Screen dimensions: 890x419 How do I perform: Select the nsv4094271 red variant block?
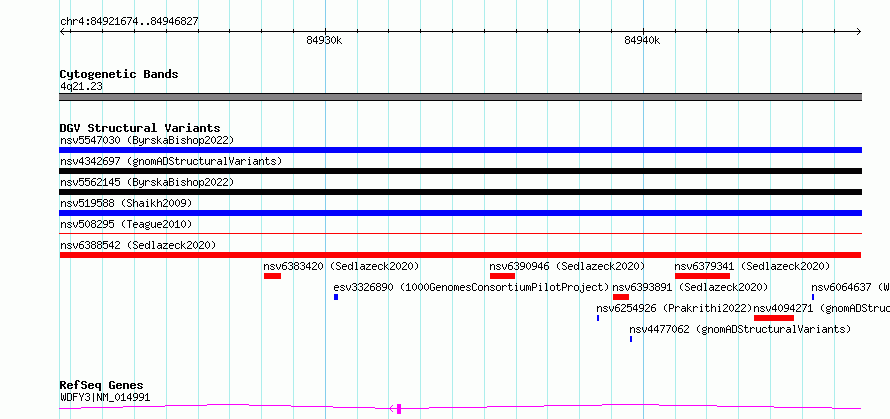pos(774,318)
